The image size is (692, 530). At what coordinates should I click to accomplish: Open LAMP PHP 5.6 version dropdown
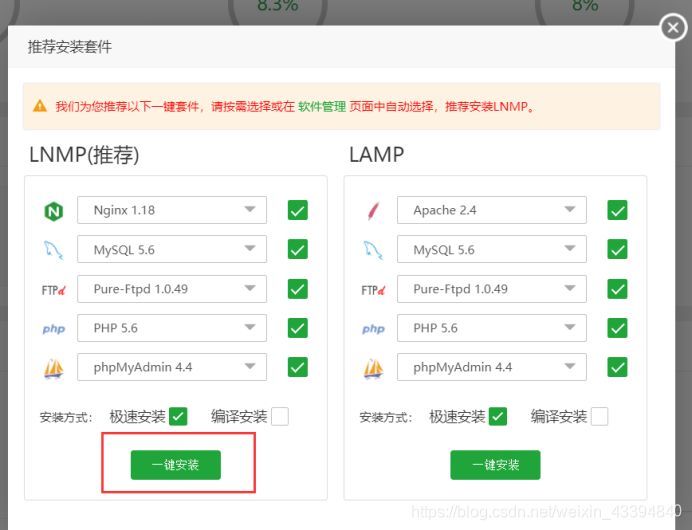tap(492, 328)
